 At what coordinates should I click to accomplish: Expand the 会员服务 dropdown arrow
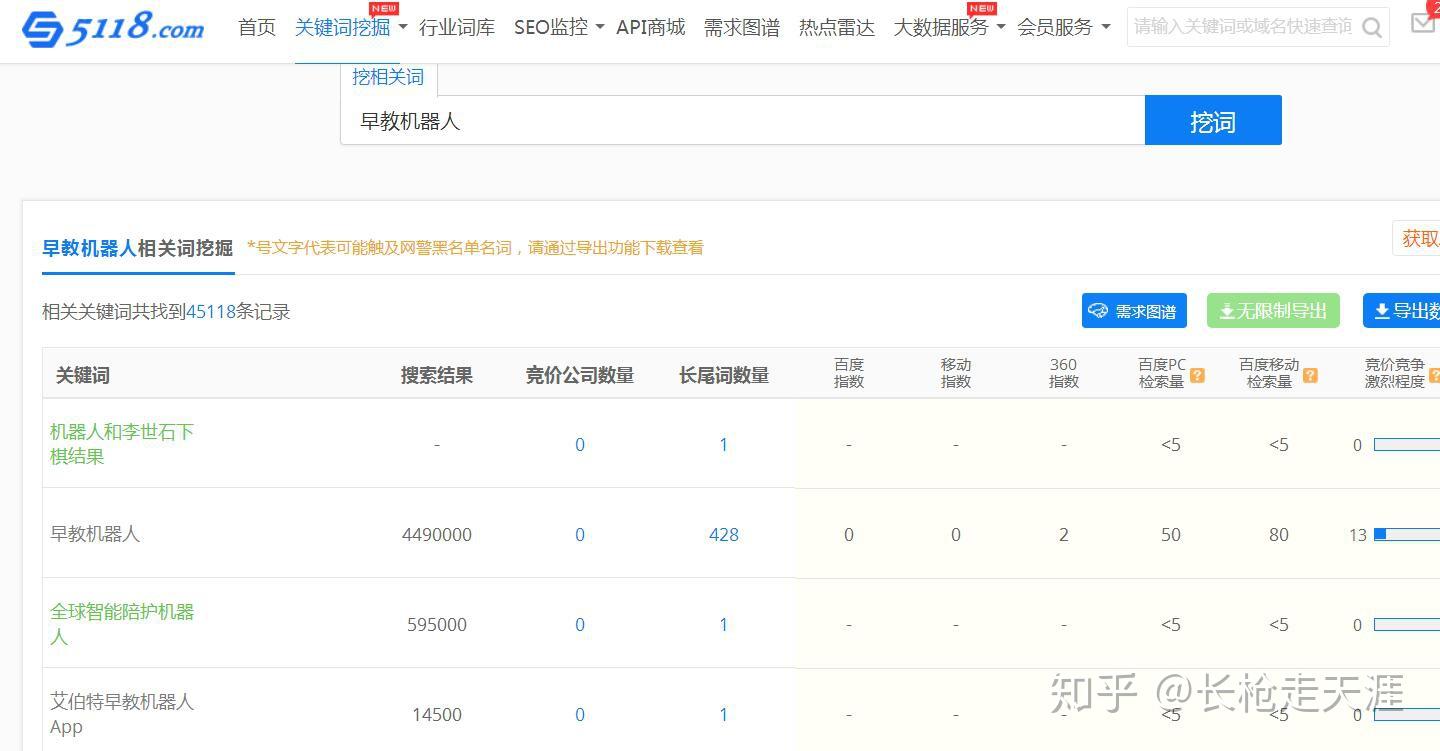click(x=1105, y=28)
